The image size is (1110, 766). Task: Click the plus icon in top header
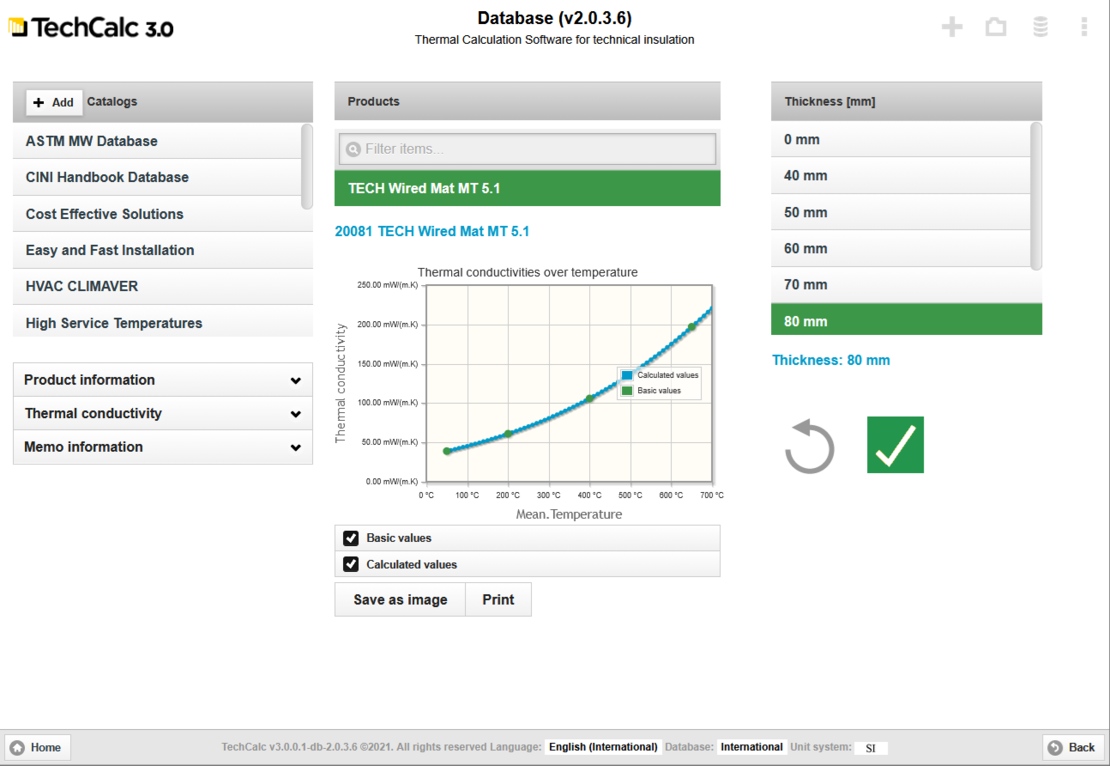(x=951, y=28)
